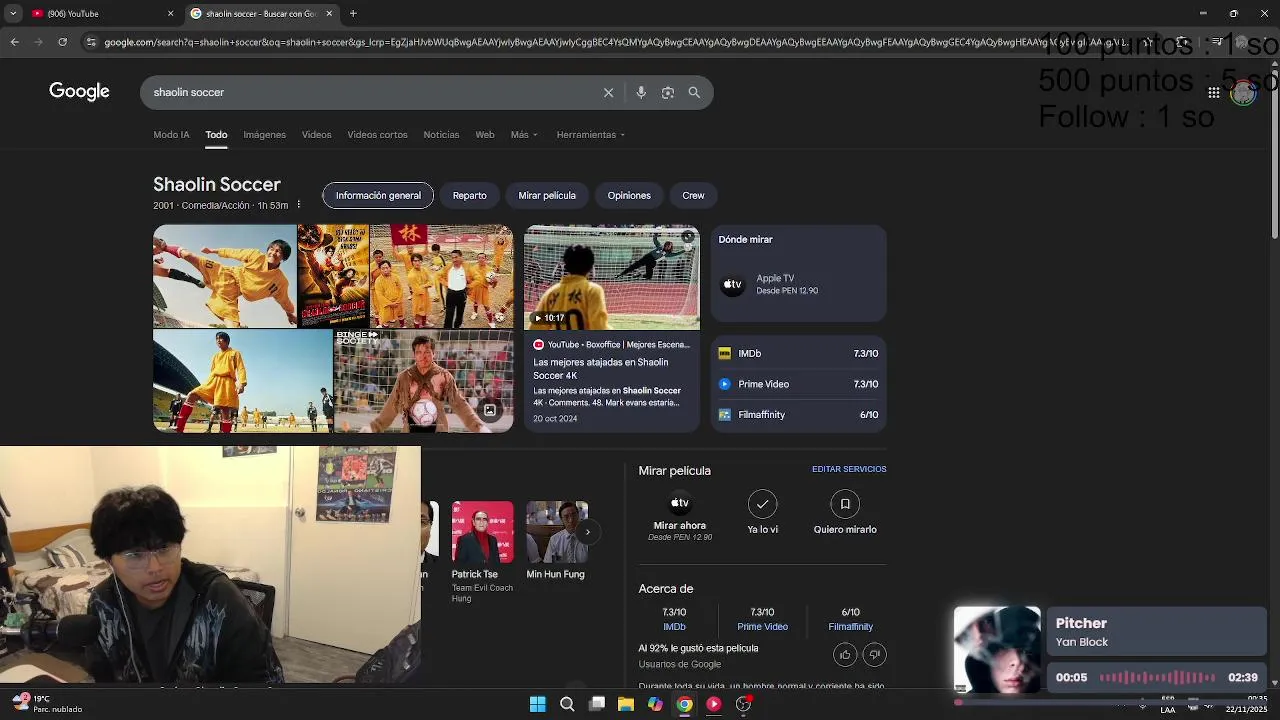
Task: Select the Imágenes tab
Action: (265, 135)
